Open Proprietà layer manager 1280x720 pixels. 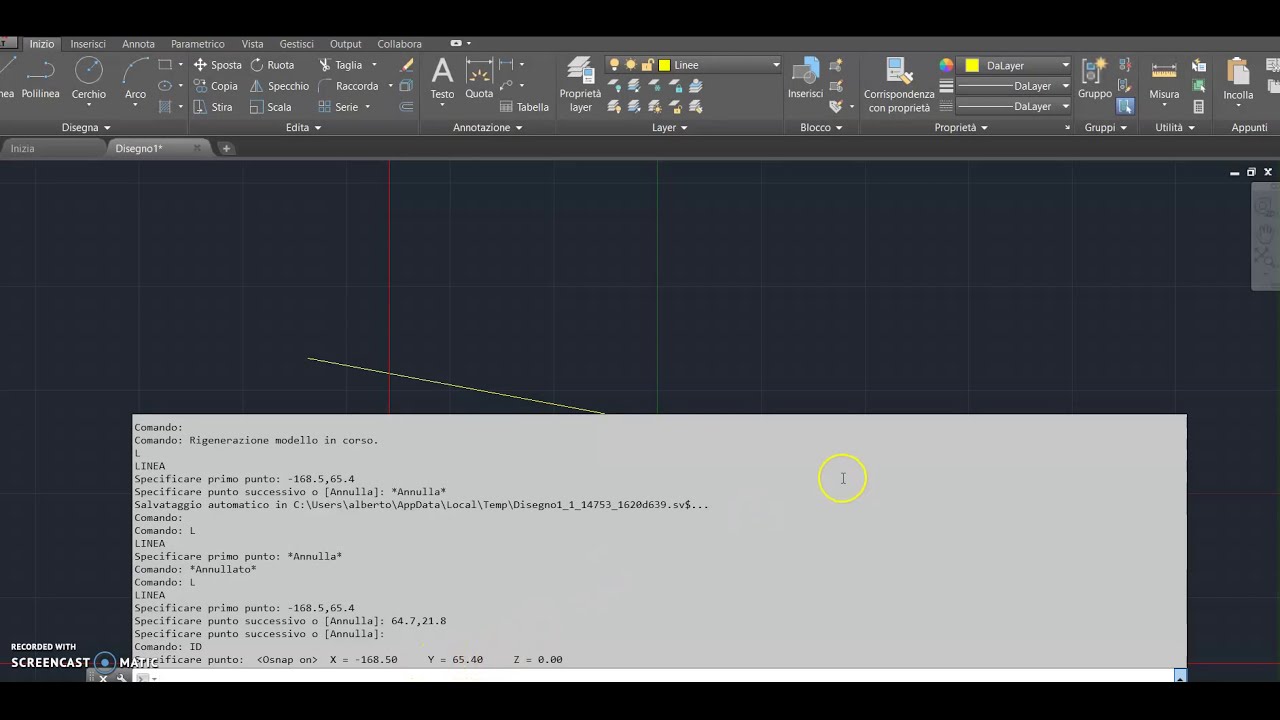point(580,84)
